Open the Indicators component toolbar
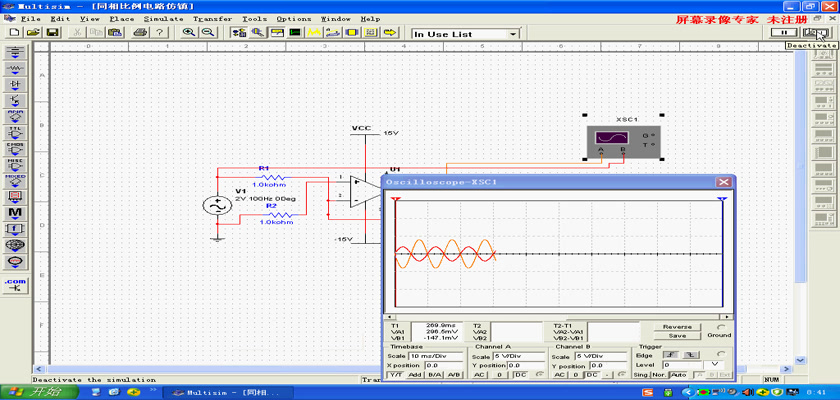Screen dimensions: 840x400 pyautogui.click(x=16, y=197)
